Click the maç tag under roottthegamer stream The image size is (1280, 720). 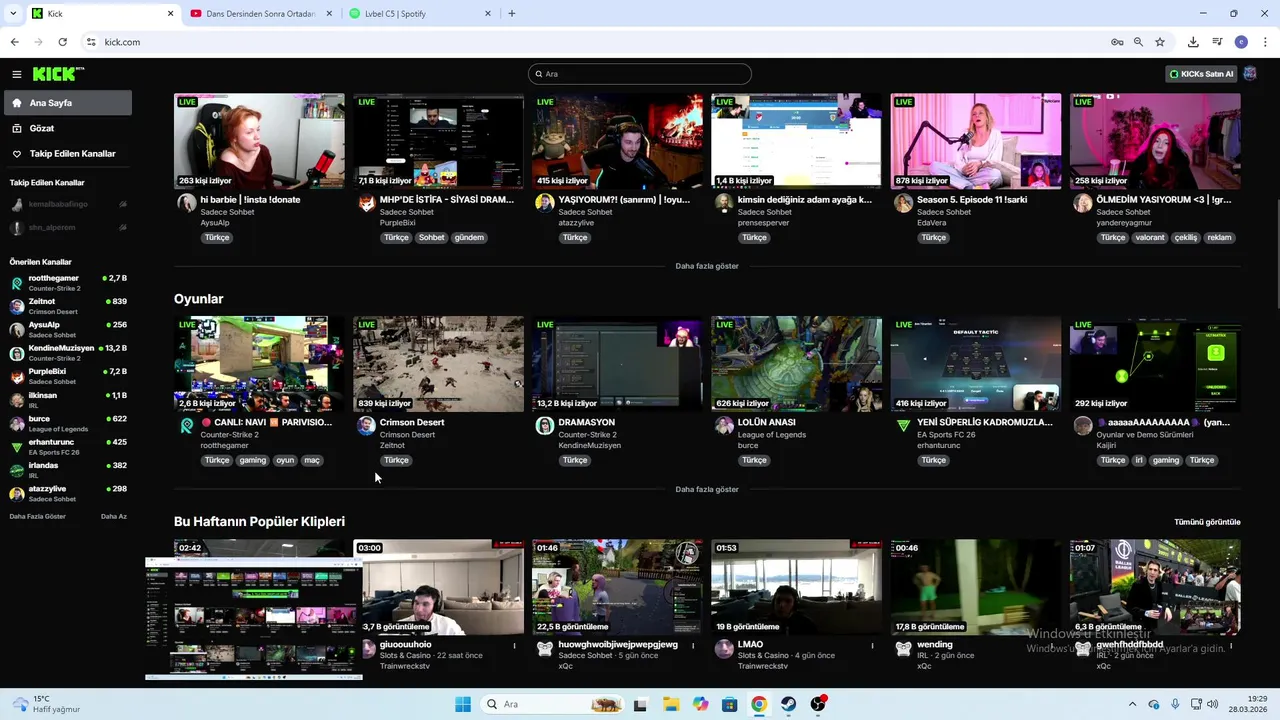click(312, 461)
